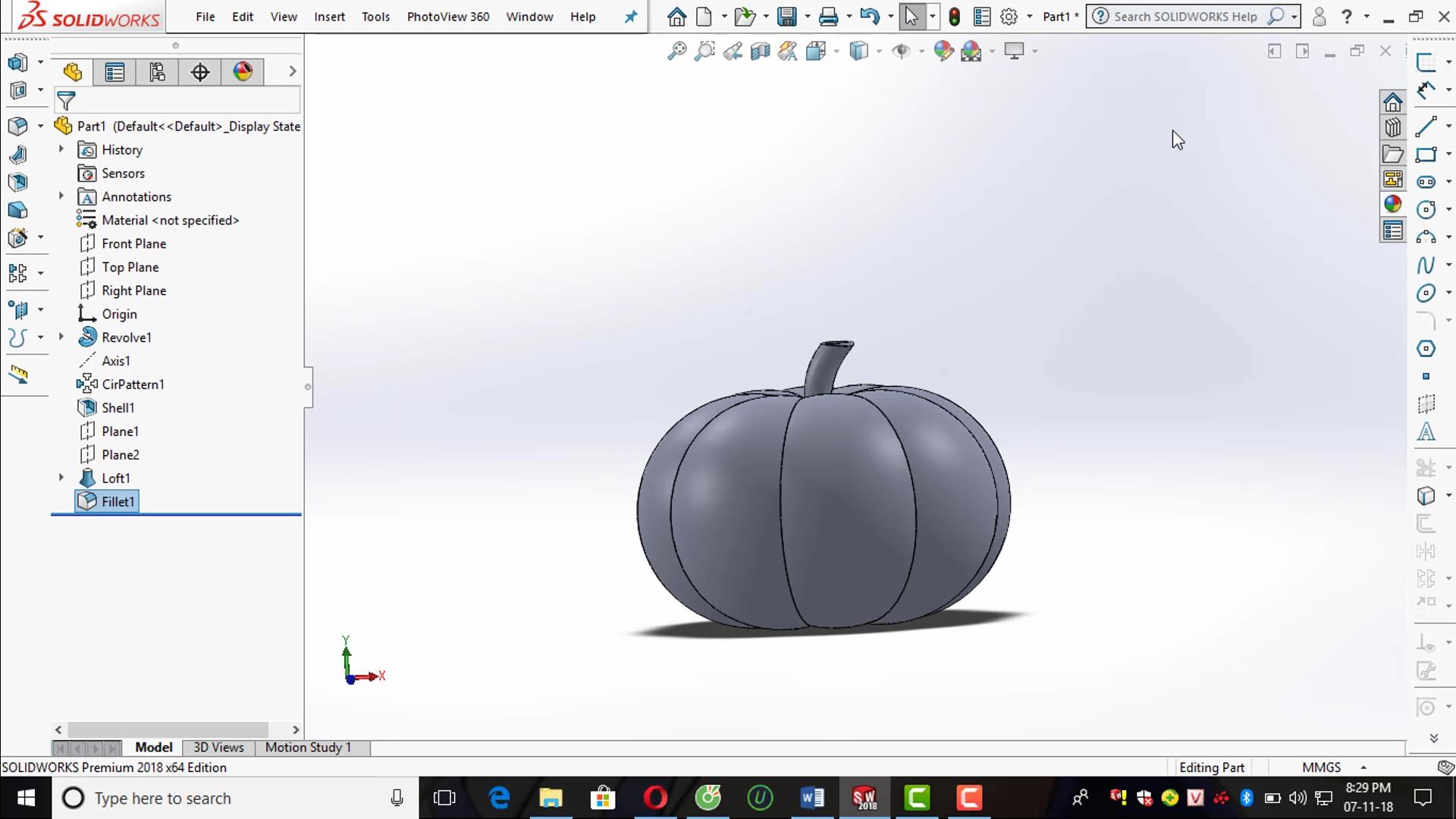This screenshot has width=1456, height=819.
Task: Toggle Hide/Show Items eye icon
Action: coord(901,51)
